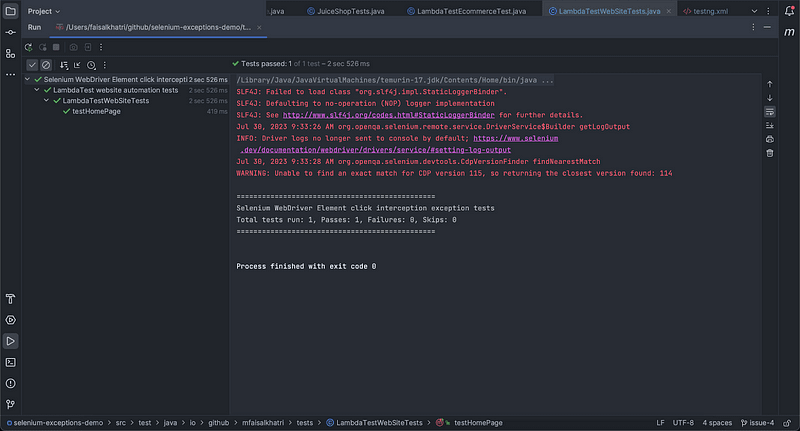Open the Terminal tool window
800x431 pixels.
coord(10,362)
